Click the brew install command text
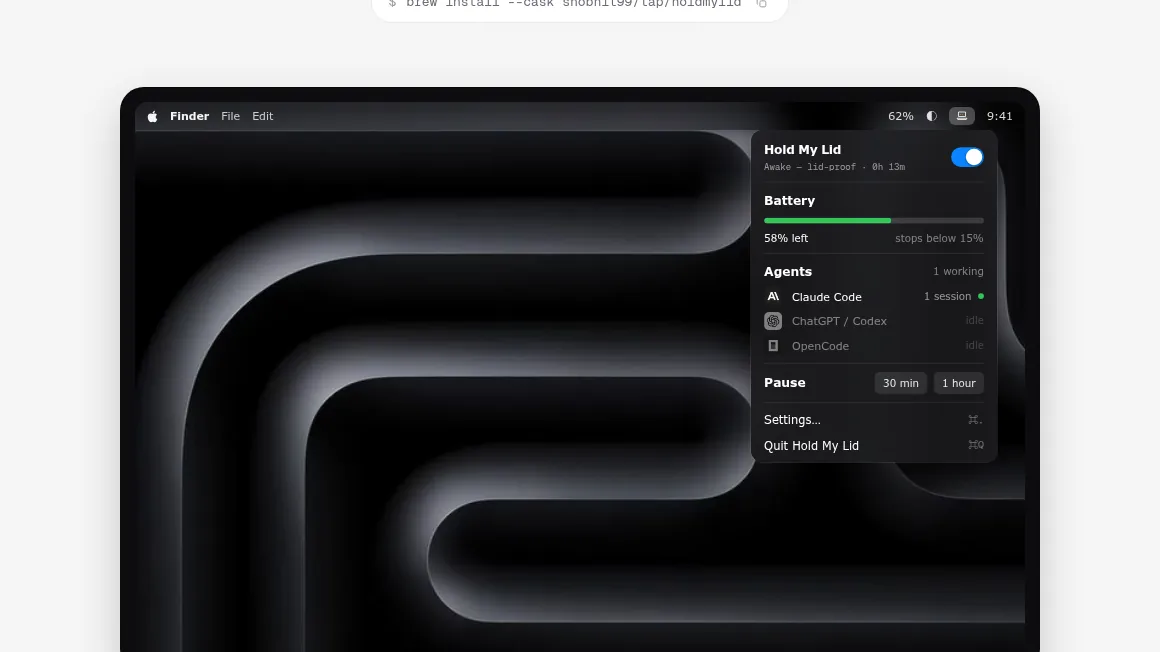Viewport: 1160px width, 652px height. [x=573, y=4]
